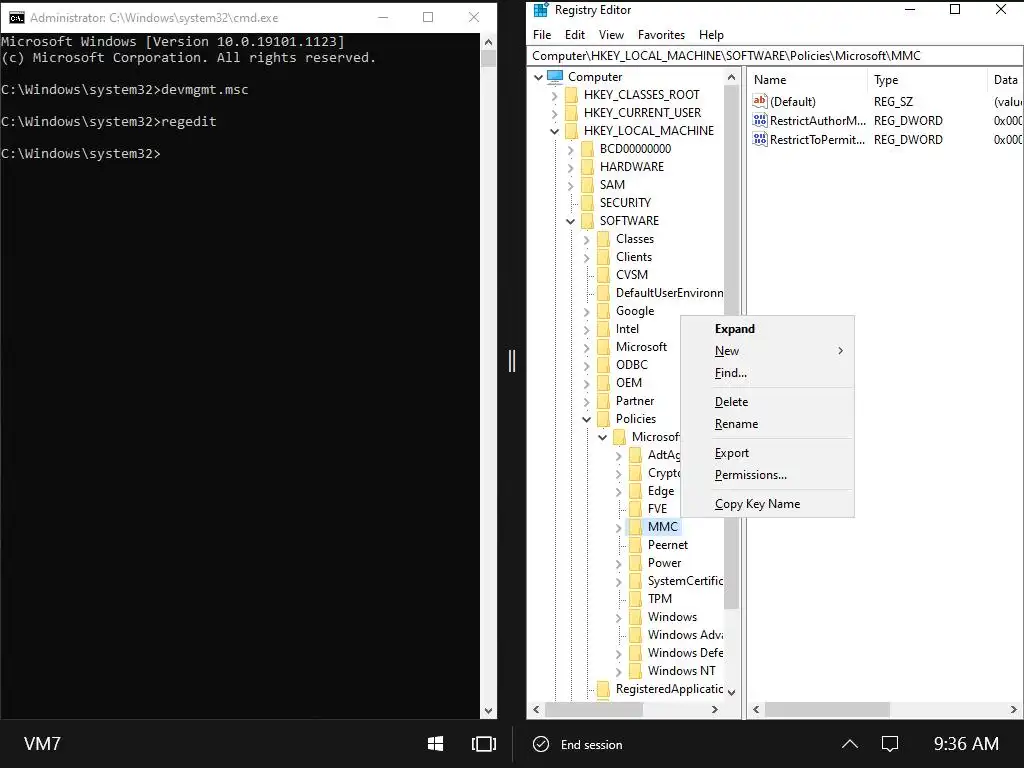
Task: Choose Delete in the context menu
Action: click(x=767, y=402)
